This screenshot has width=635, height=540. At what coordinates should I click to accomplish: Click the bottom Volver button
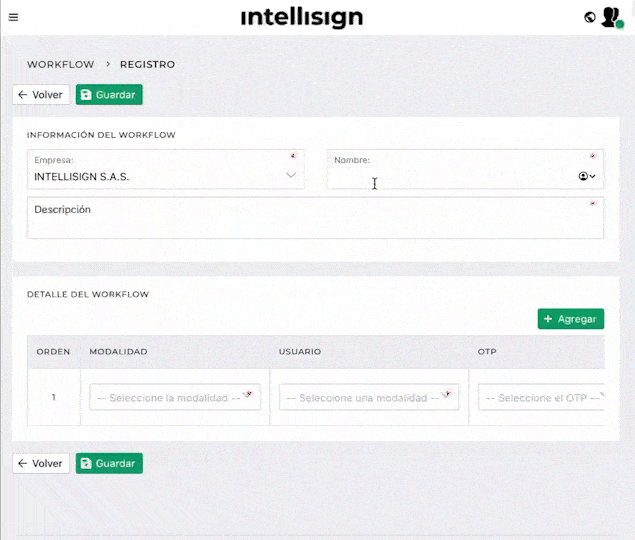click(41, 463)
